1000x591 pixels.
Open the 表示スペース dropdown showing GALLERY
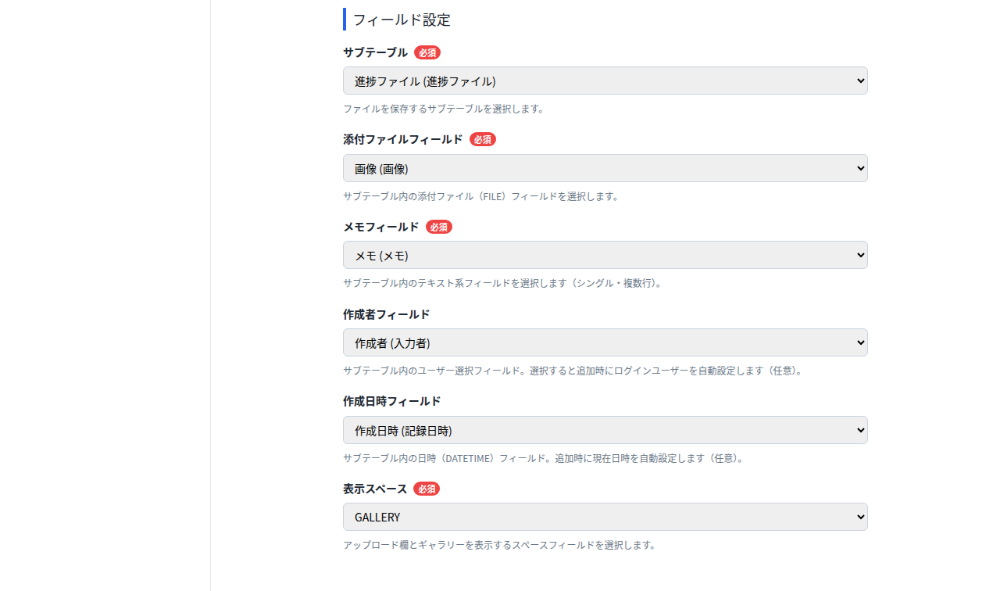[x=605, y=517]
